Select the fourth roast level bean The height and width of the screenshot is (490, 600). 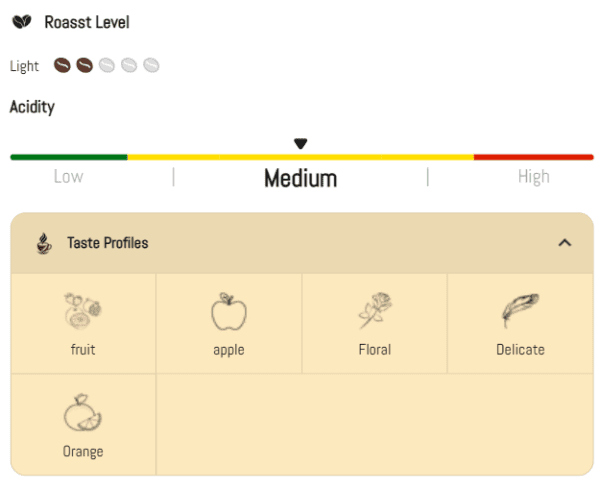click(129, 66)
